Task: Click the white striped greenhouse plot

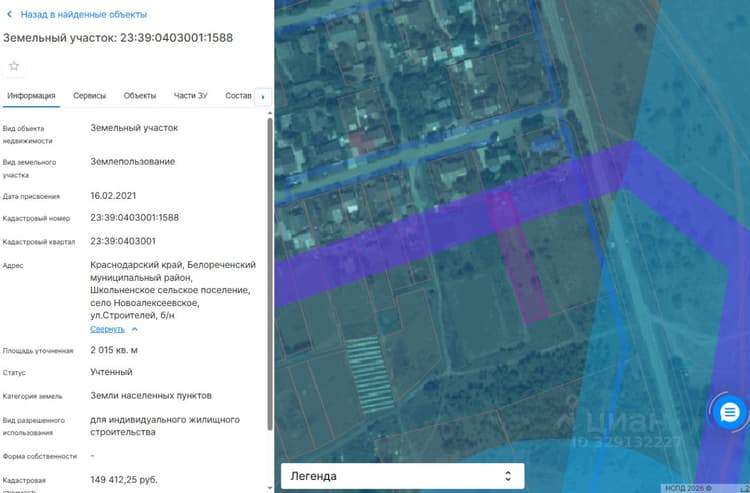Action: 370,374
